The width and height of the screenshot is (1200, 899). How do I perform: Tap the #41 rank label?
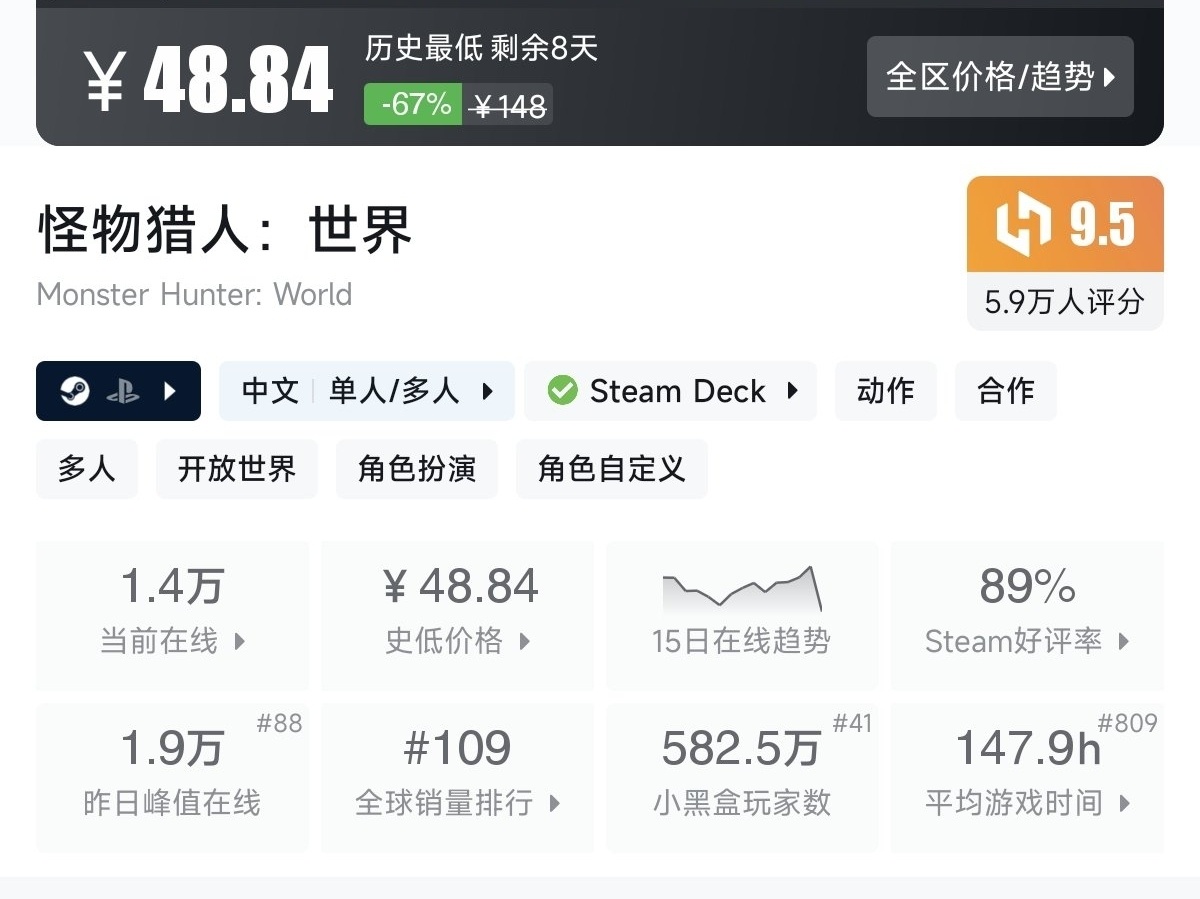click(x=852, y=723)
